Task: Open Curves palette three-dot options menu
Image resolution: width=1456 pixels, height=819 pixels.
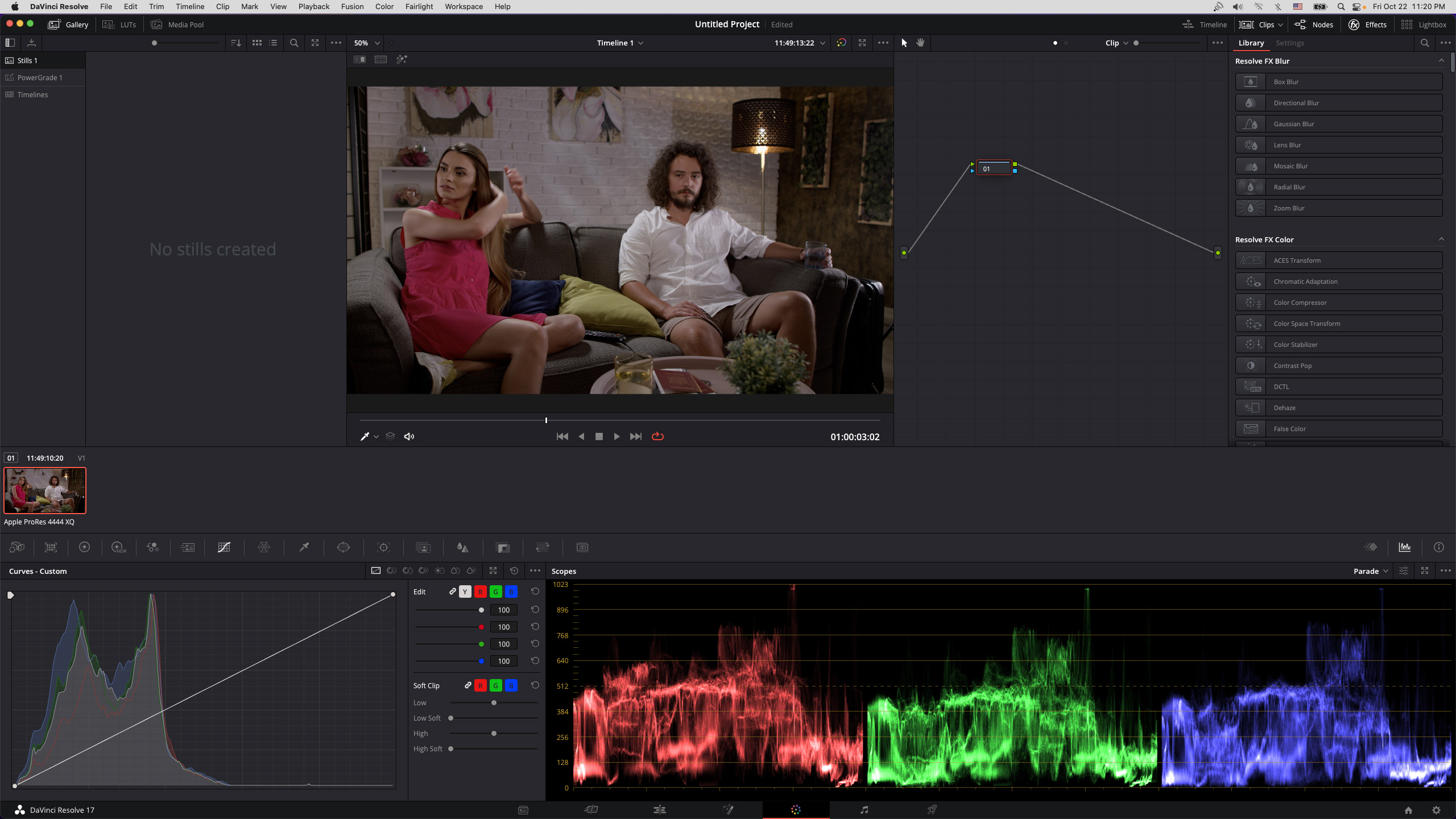Action: pos(535,570)
